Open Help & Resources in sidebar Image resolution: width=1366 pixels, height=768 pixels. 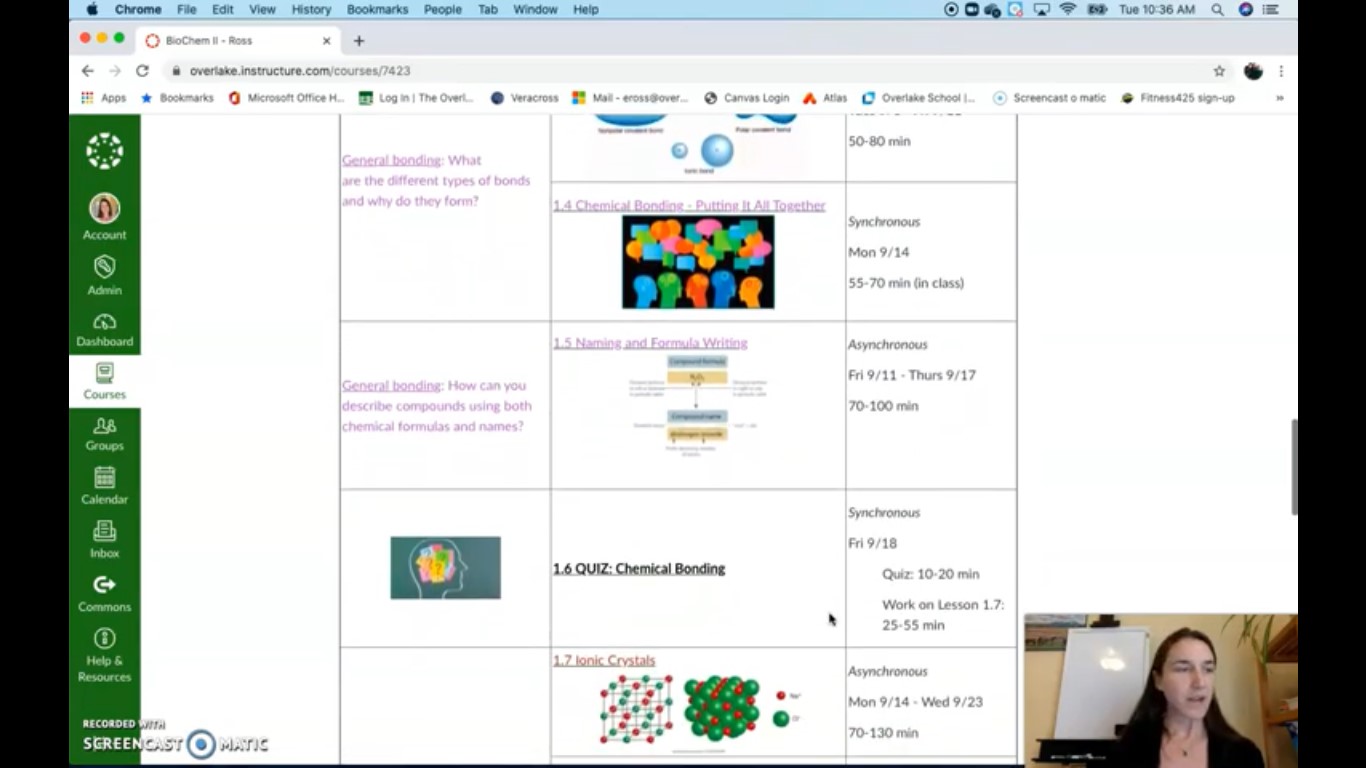[x=104, y=654]
